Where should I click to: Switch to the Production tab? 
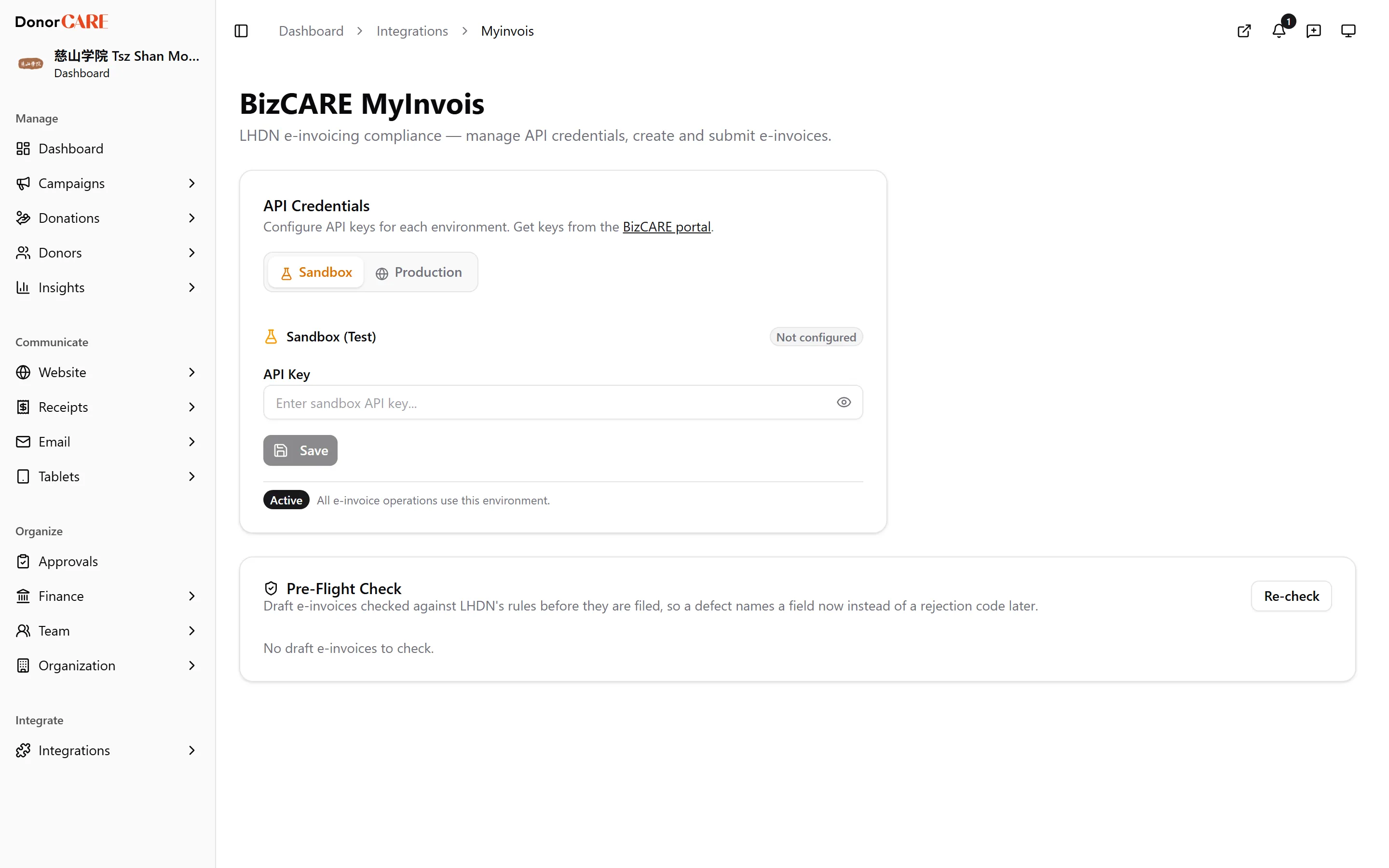pos(419,272)
